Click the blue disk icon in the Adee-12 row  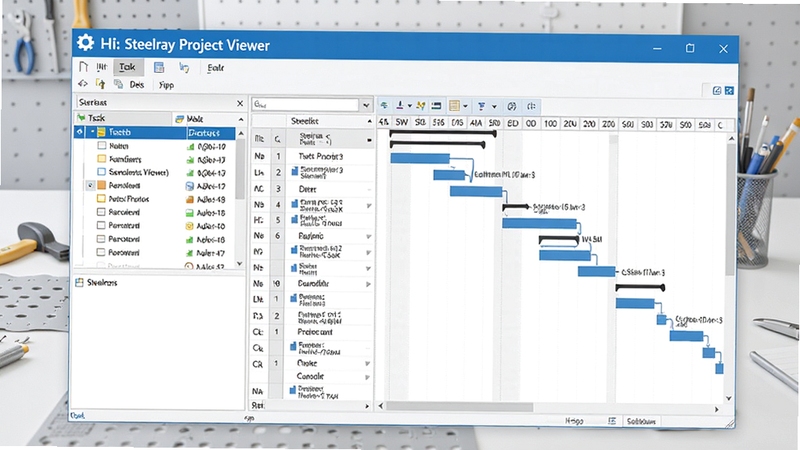pyautogui.click(x=189, y=186)
